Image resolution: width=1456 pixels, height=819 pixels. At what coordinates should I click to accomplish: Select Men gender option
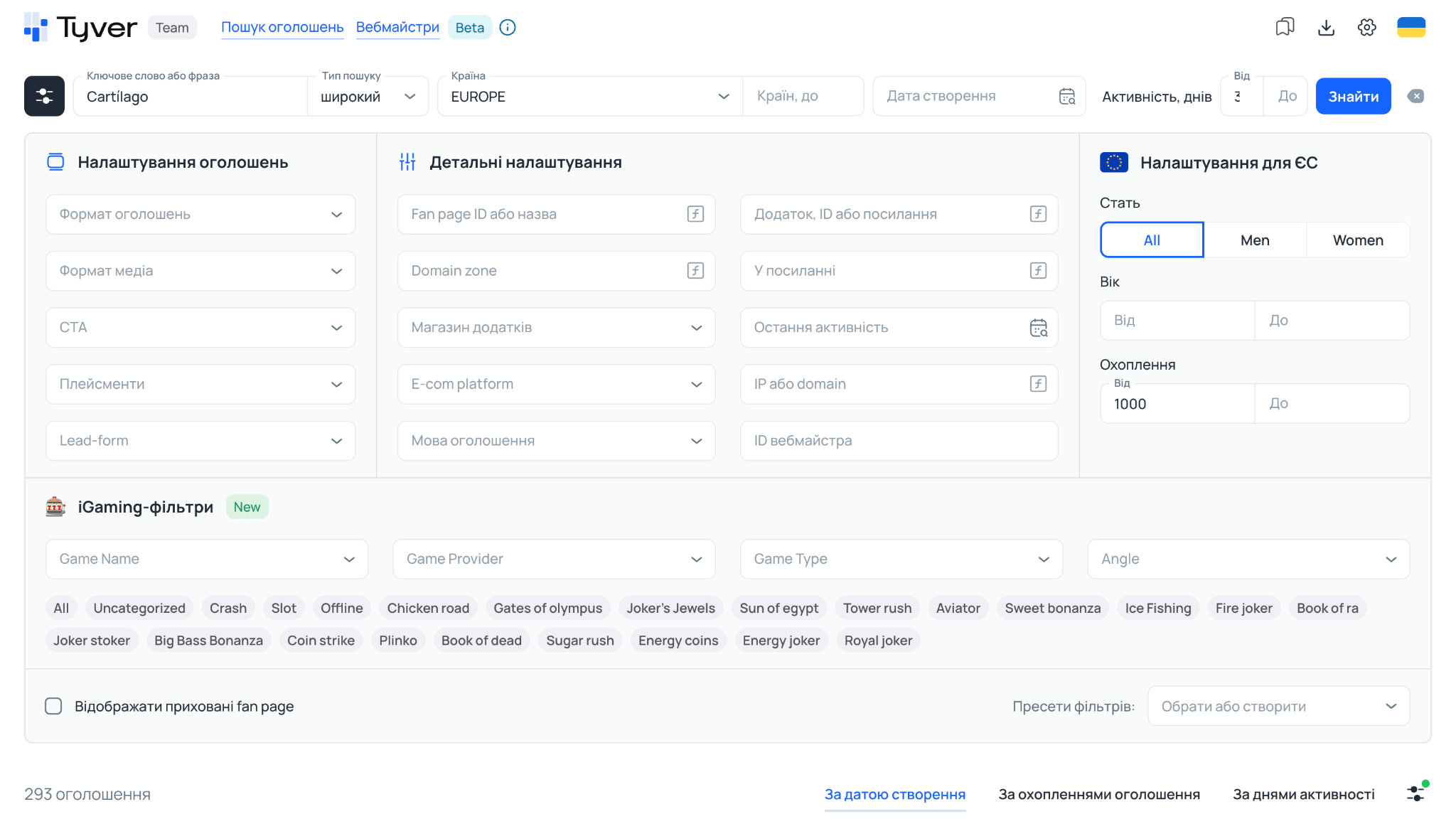click(x=1255, y=240)
